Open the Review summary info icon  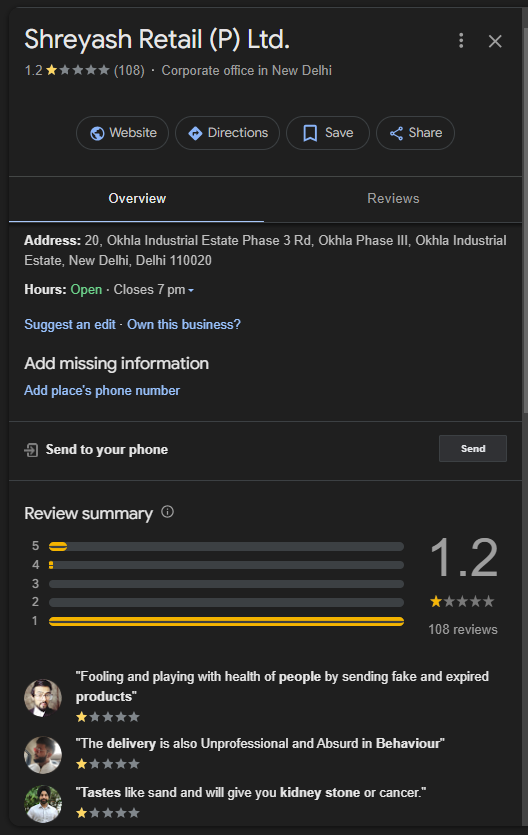pos(167,512)
